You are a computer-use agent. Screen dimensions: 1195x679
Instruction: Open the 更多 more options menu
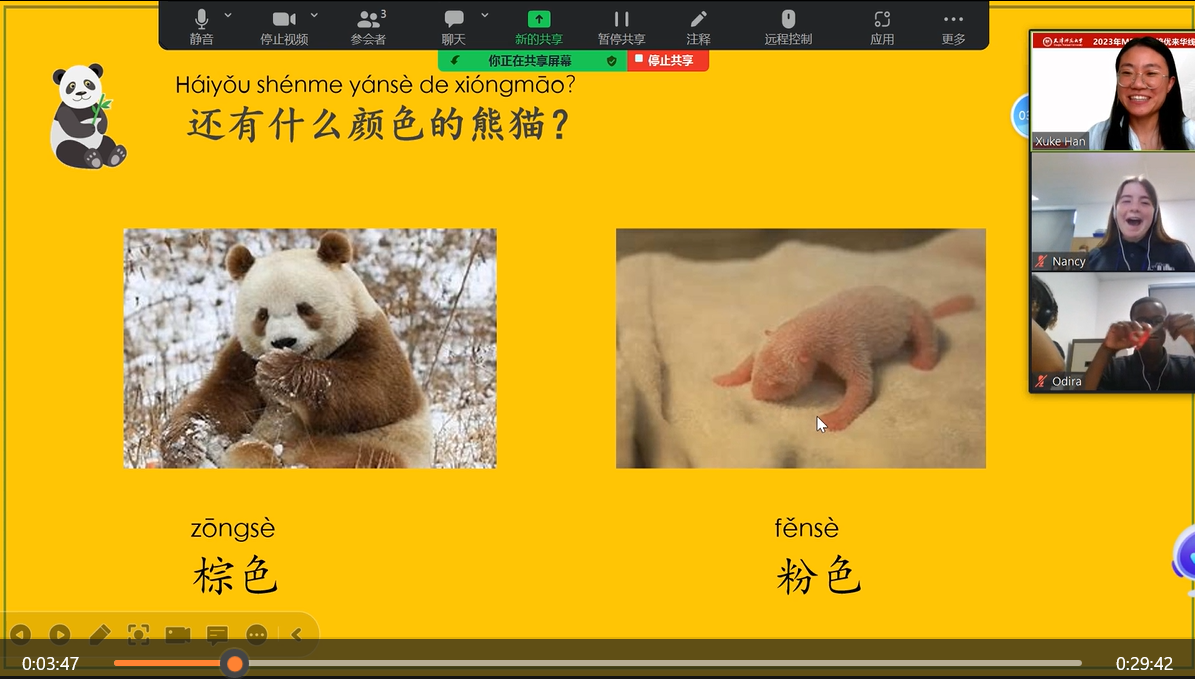[953, 26]
